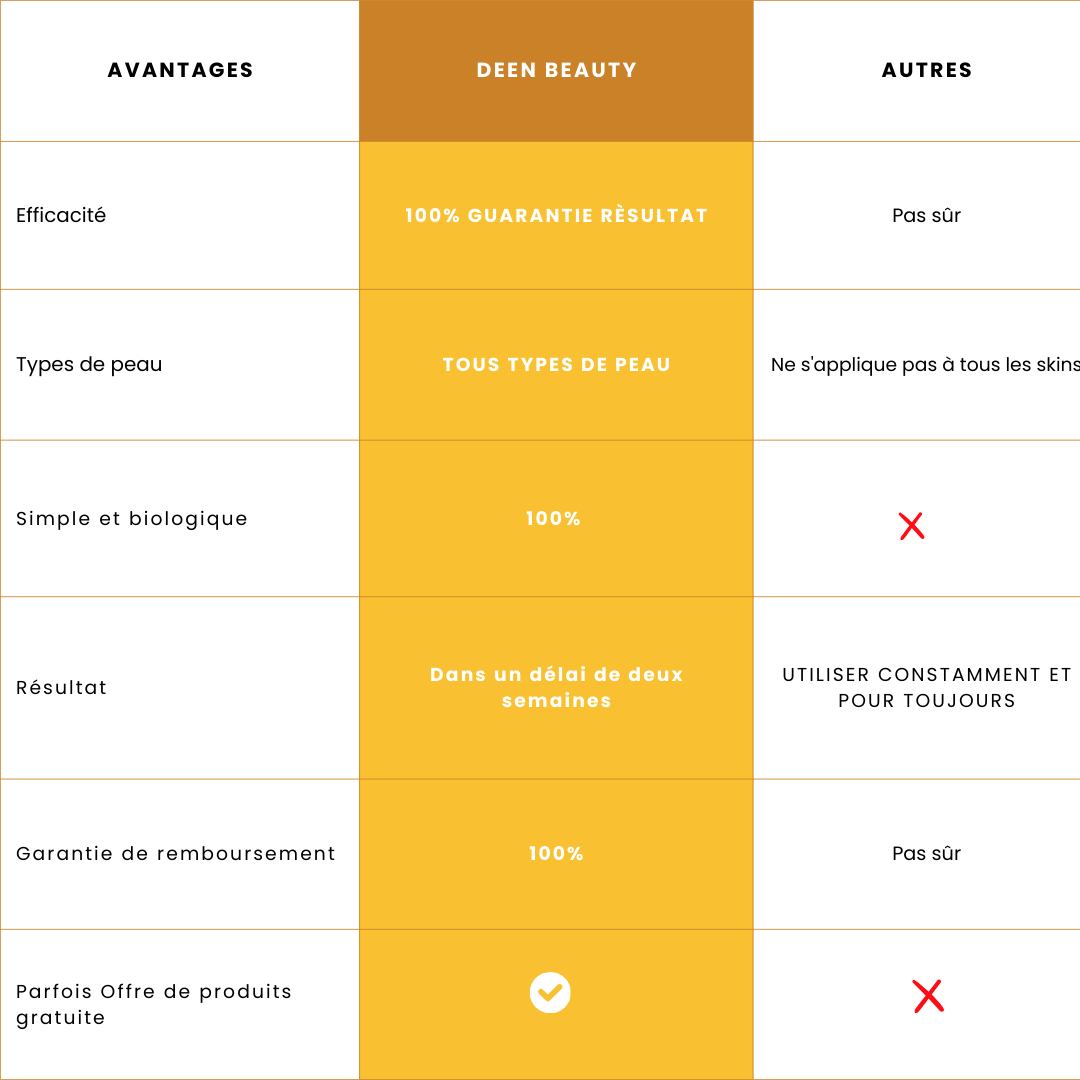Click the red X in Simple et biologique row

(911, 526)
